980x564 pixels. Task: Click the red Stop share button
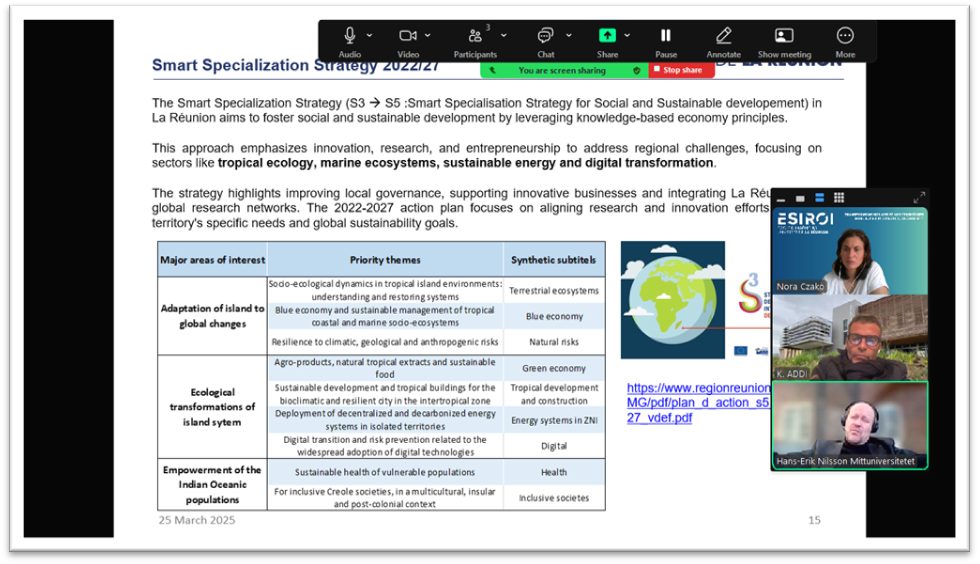(x=681, y=70)
